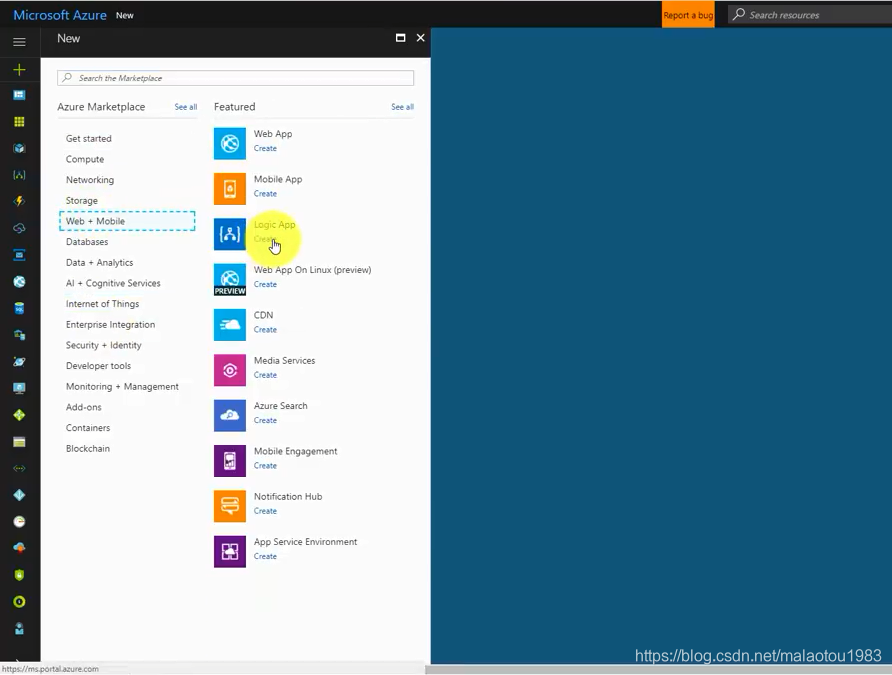This screenshot has height=675, width=892.
Task: Click the orange Mobile App tile icon
Action: (x=230, y=189)
